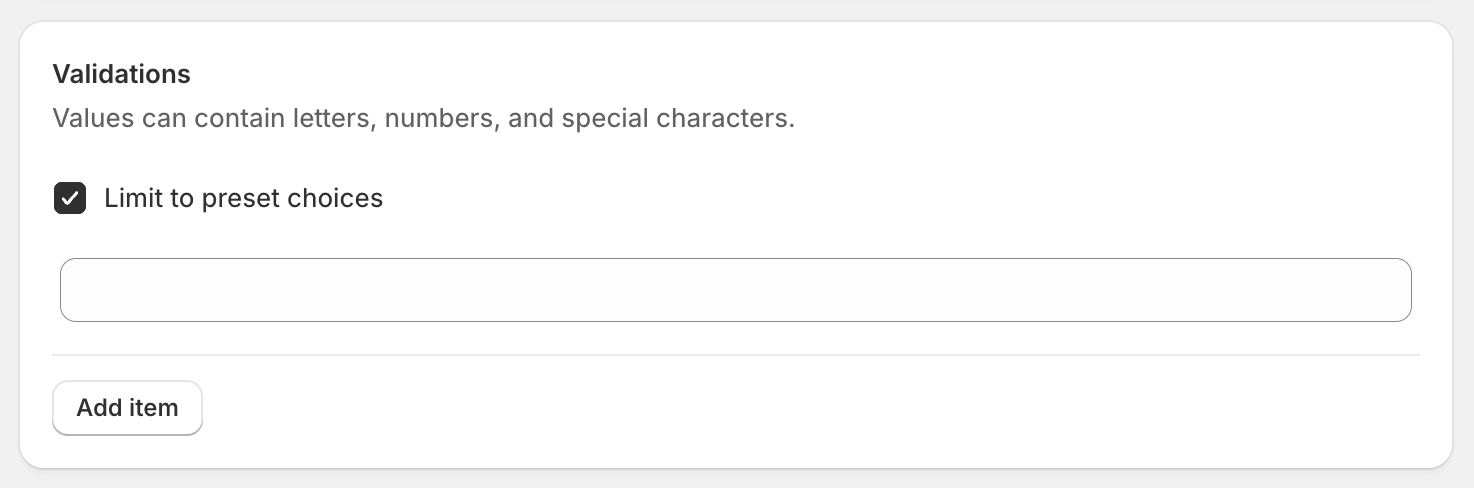Disable limiting values to preset choices
The image size is (1474, 488).
[70, 198]
